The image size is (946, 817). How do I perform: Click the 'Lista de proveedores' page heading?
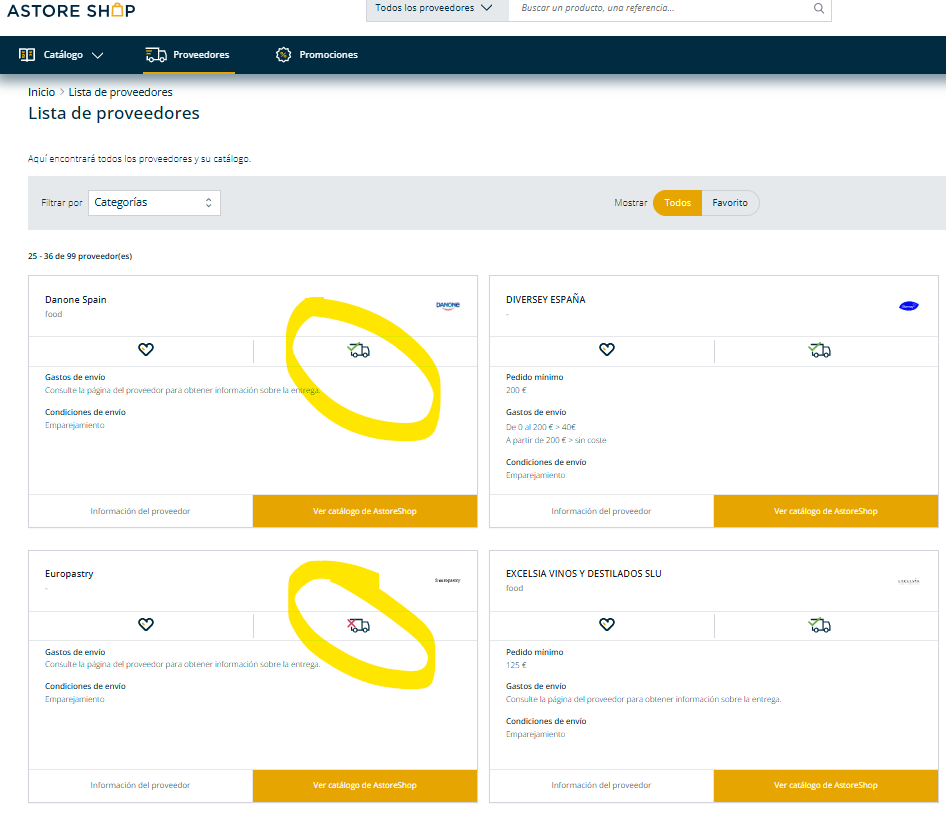pyautogui.click(x=114, y=113)
